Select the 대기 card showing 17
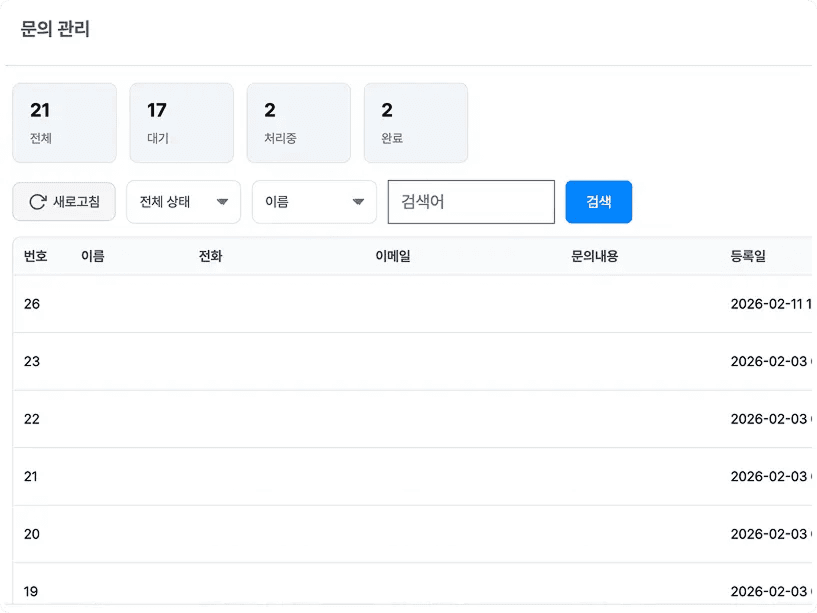The image size is (817, 613). click(182, 123)
